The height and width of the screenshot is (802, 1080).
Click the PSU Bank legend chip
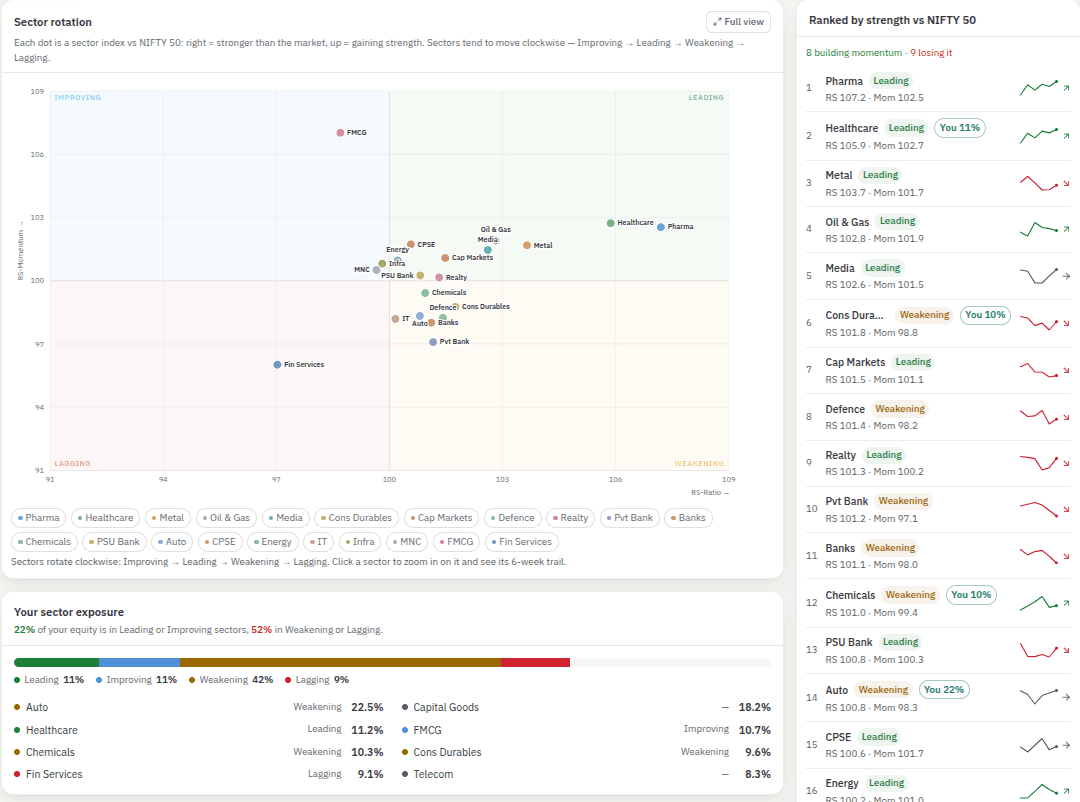tap(114, 542)
